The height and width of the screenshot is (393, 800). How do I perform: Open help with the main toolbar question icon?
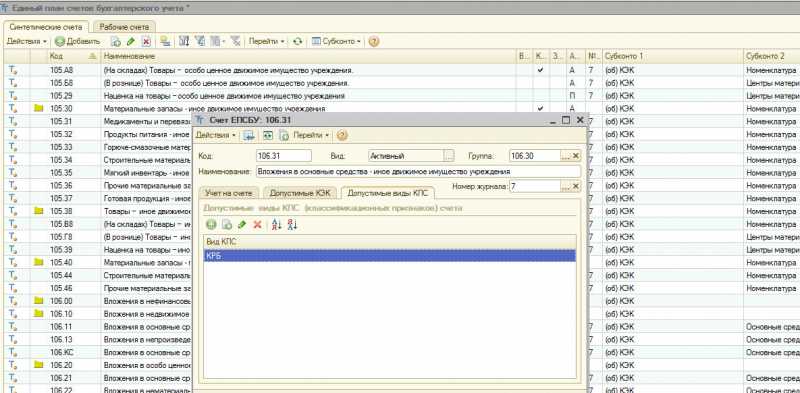pyautogui.click(x=374, y=41)
